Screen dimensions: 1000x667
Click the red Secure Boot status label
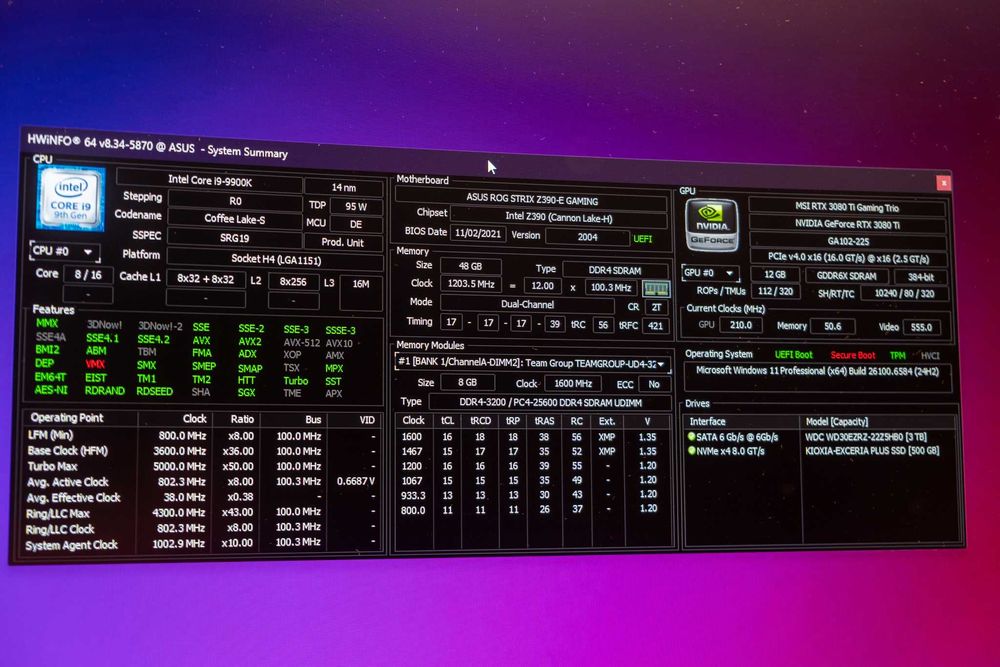click(852, 355)
